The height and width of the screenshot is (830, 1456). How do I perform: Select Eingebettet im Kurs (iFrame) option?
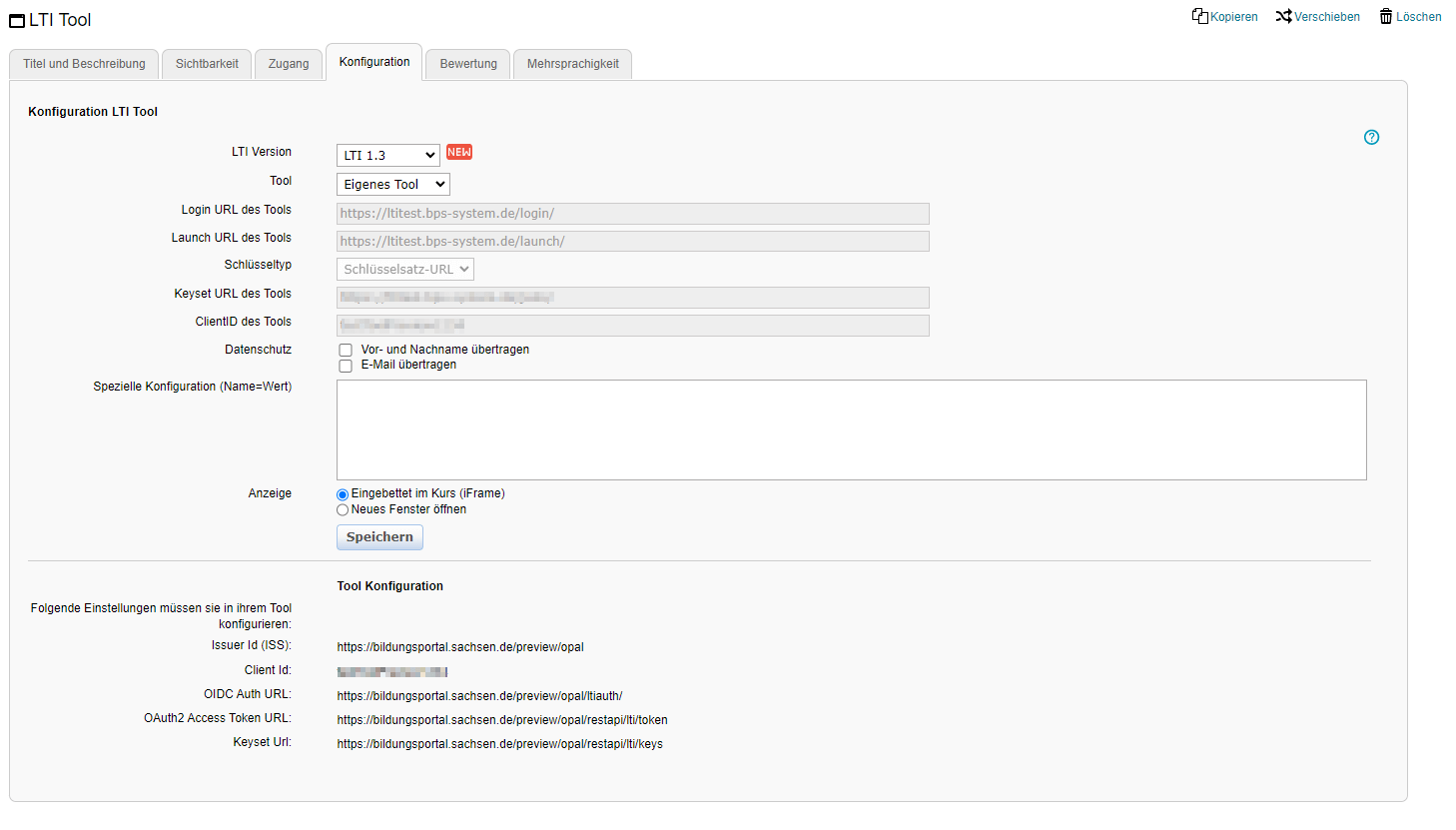343,494
